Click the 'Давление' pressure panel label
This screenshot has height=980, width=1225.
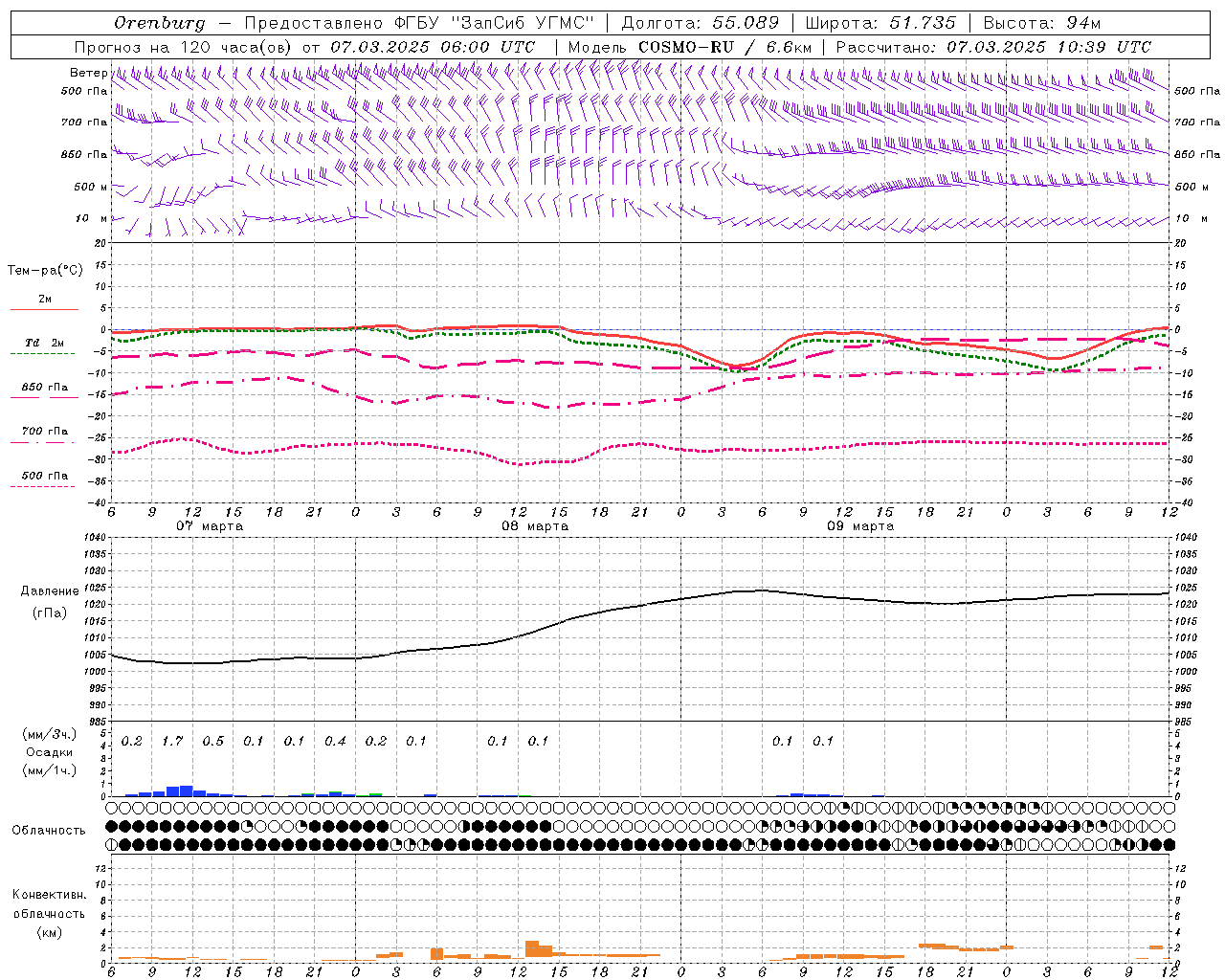click(x=50, y=591)
